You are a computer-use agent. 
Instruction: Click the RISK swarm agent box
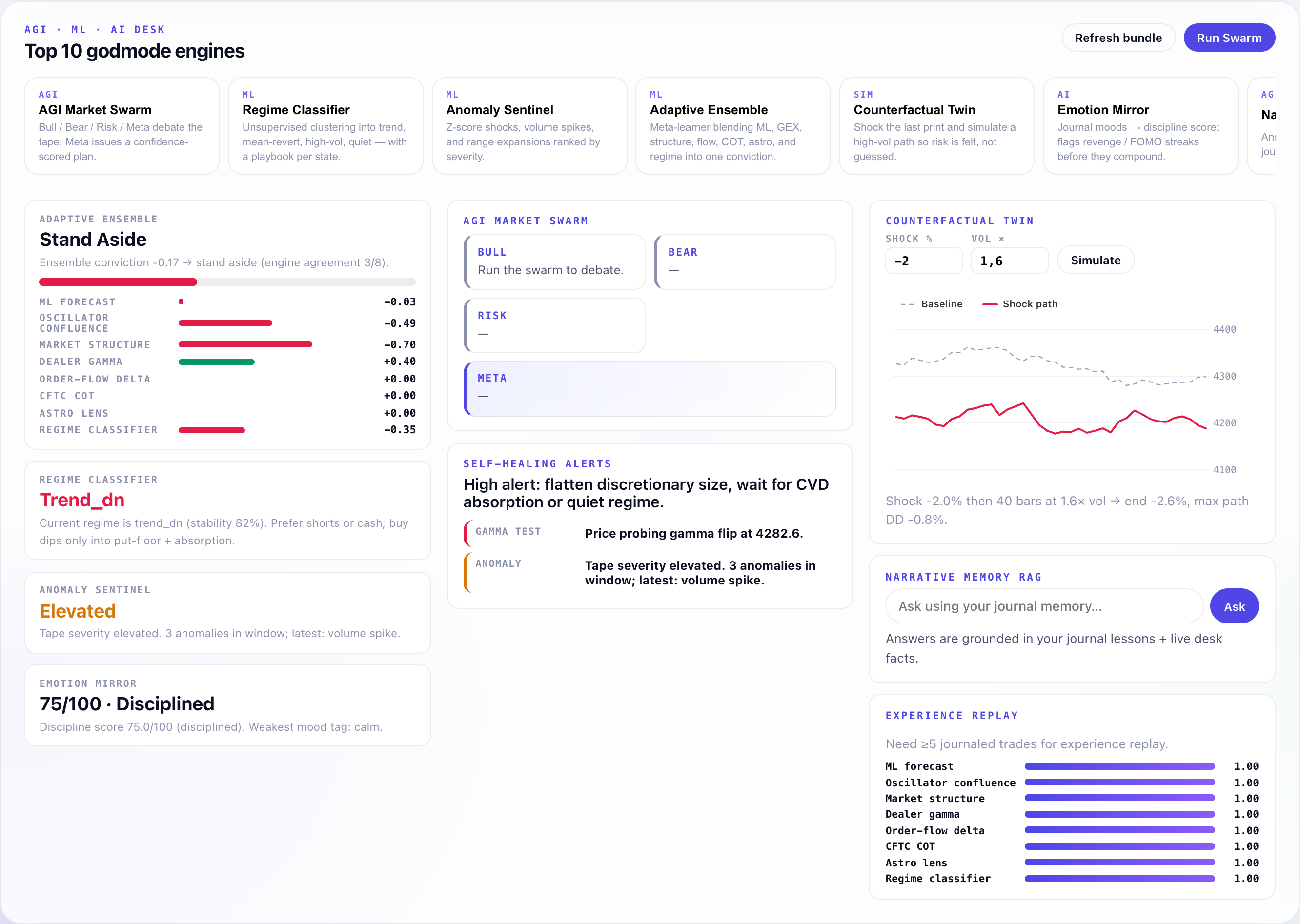[x=555, y=325]
